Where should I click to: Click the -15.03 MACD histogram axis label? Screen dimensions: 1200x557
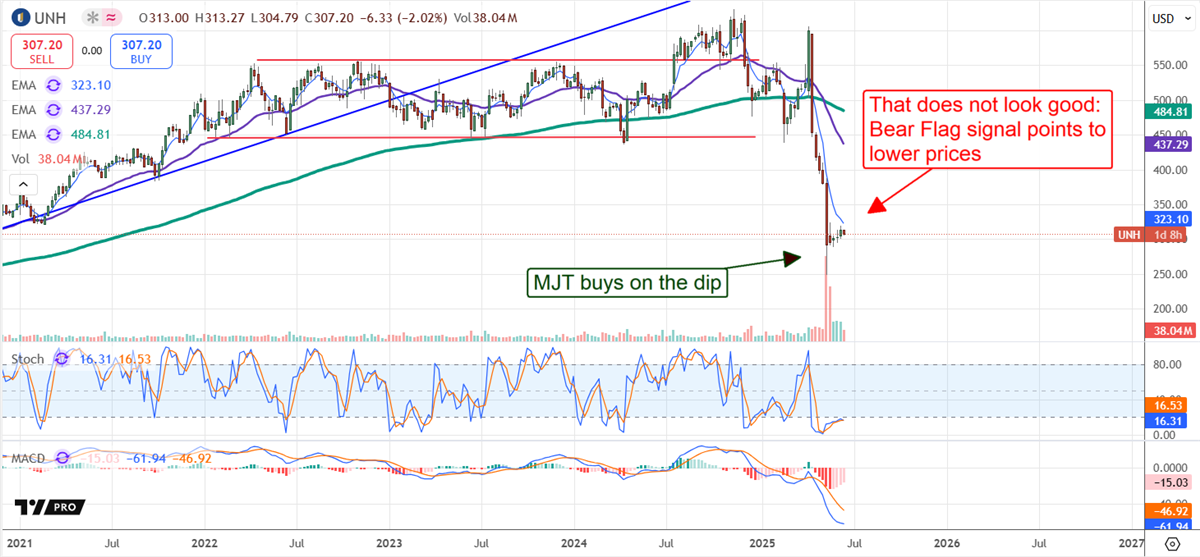[1170, 482]
